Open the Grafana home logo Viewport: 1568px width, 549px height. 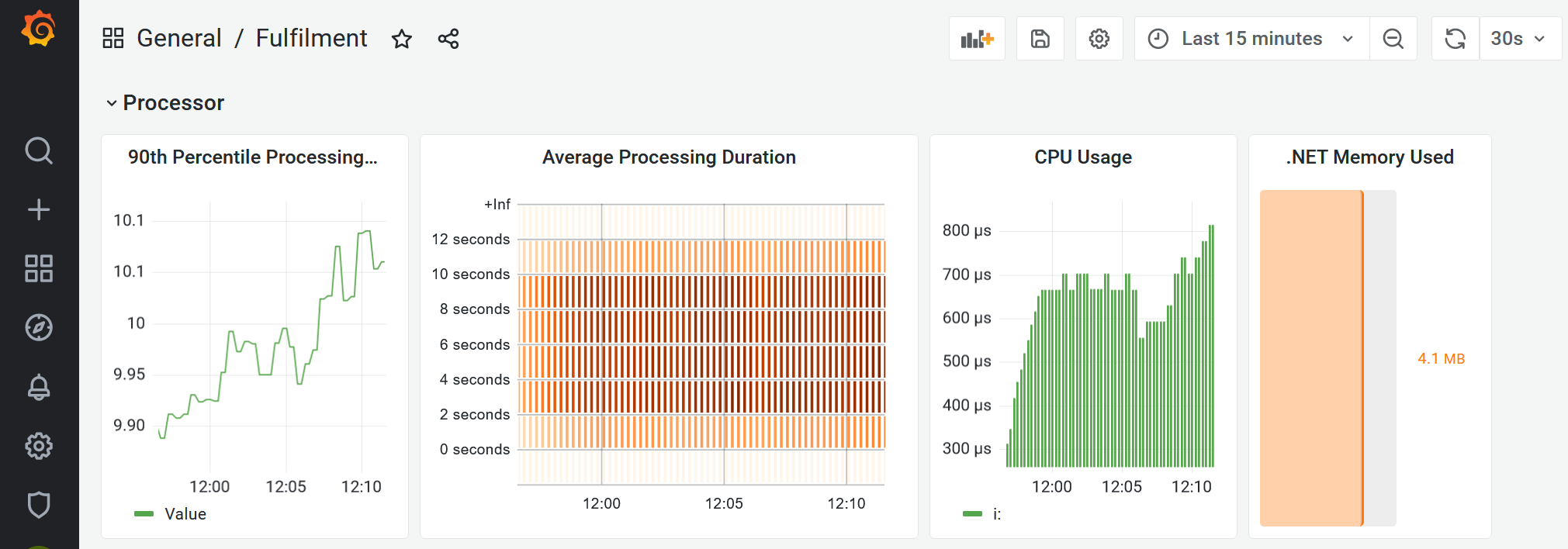click(39, 29)
